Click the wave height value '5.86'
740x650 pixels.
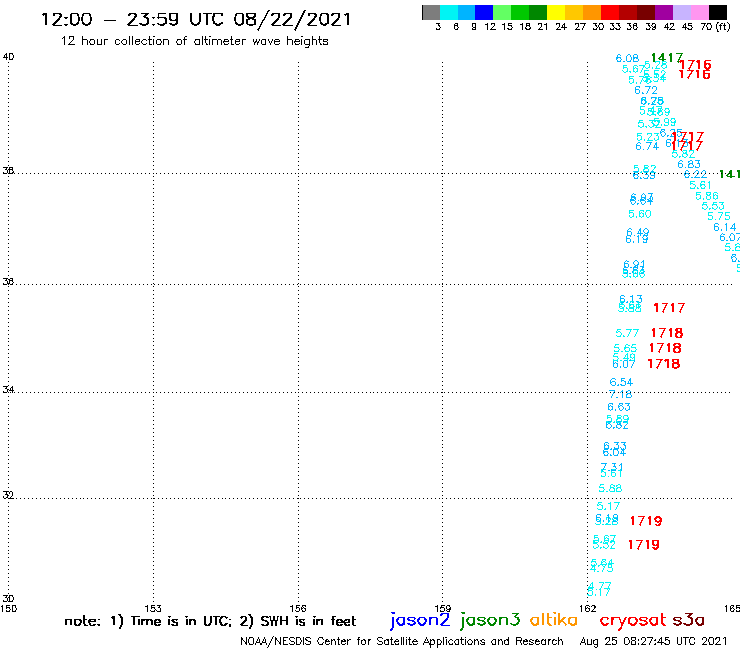(706, 196)
